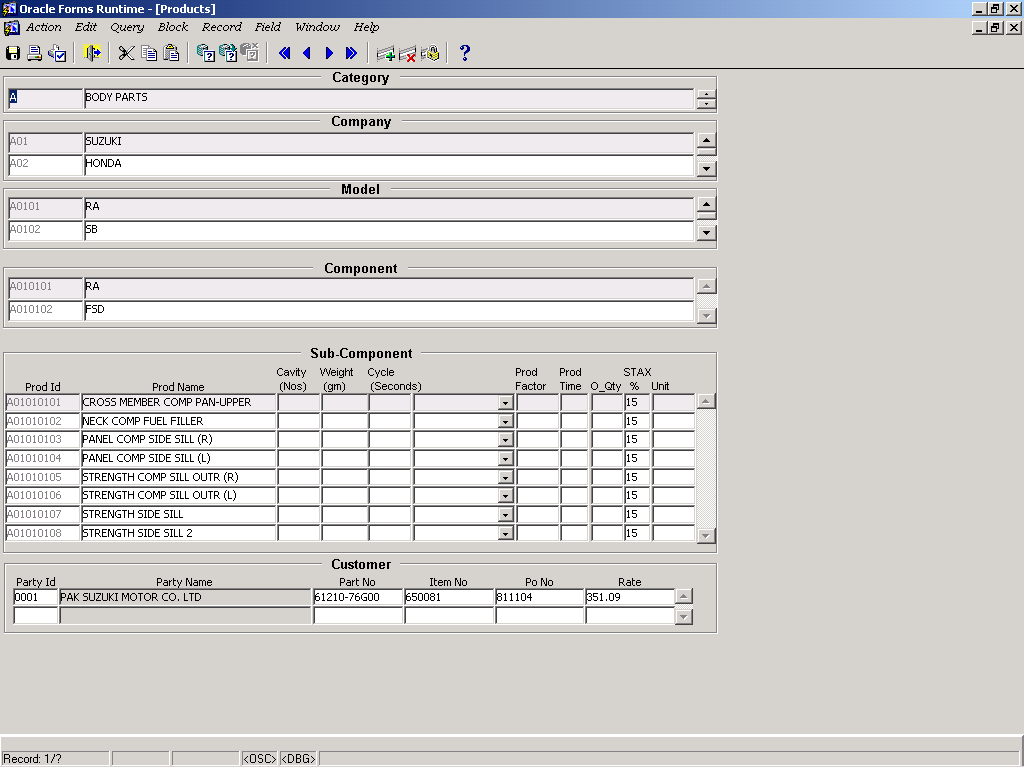Click the Save icon in toolbar
This screenshot has width=1024, height=768.
pyautogui.click(x=13, y=53)
